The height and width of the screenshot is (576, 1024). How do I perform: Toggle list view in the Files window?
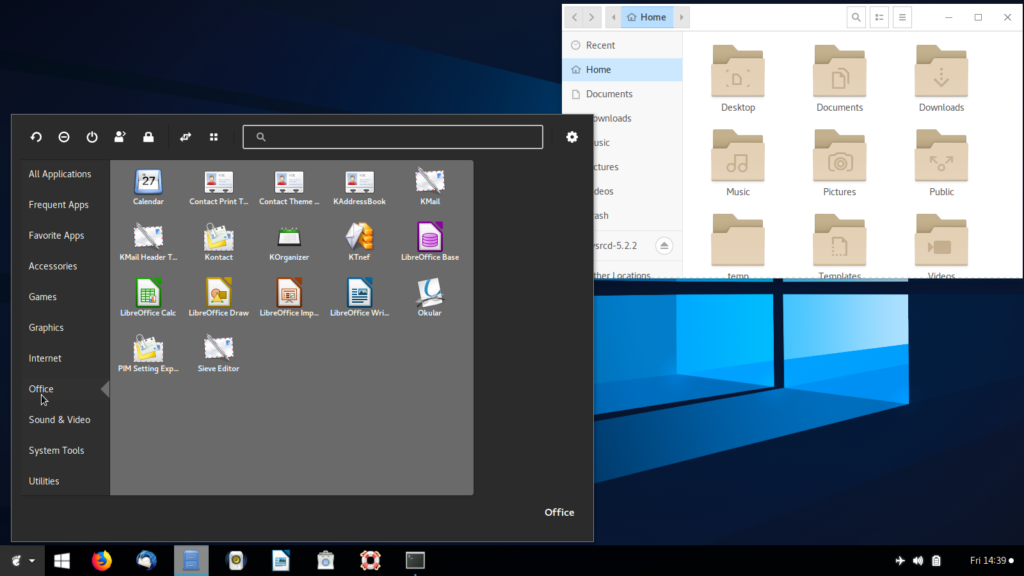click(880, 18)
